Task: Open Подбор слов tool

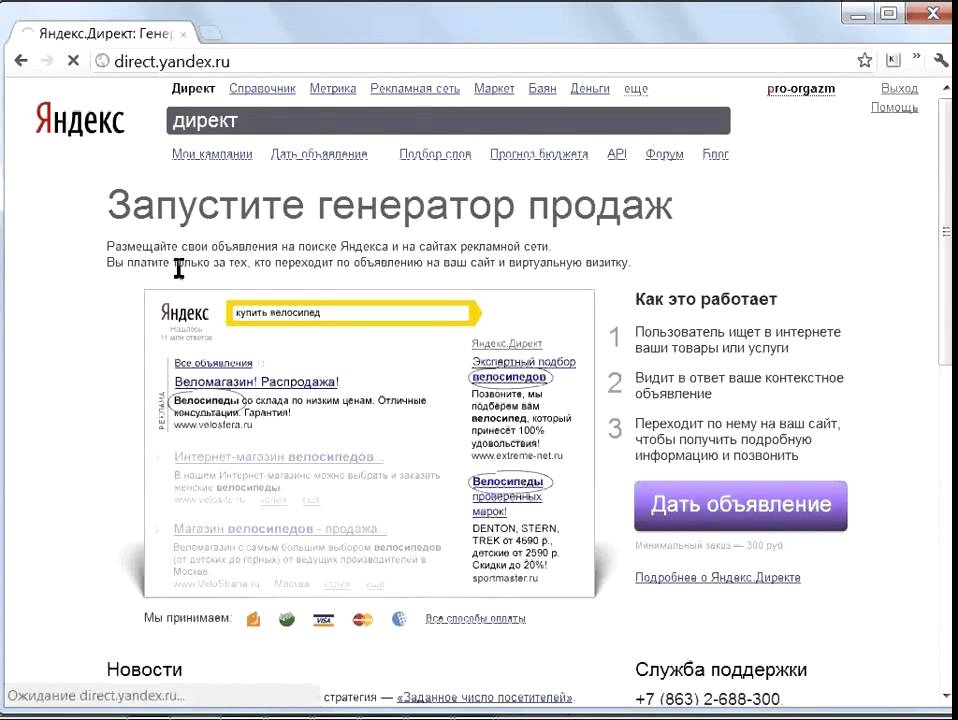Action: 435,154
